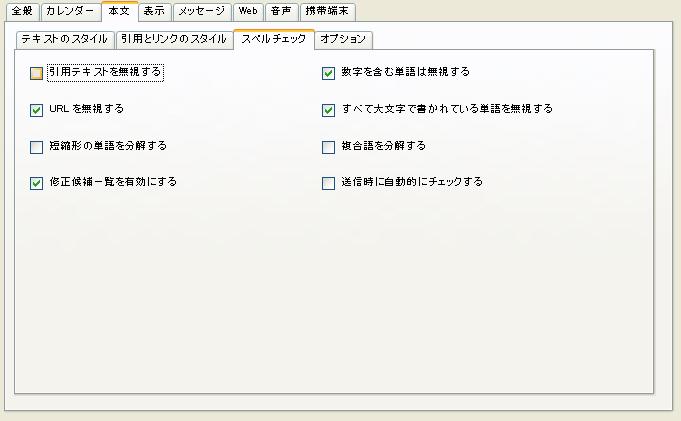
Task: Open the Web tab
Action: [x=248, y=12]
